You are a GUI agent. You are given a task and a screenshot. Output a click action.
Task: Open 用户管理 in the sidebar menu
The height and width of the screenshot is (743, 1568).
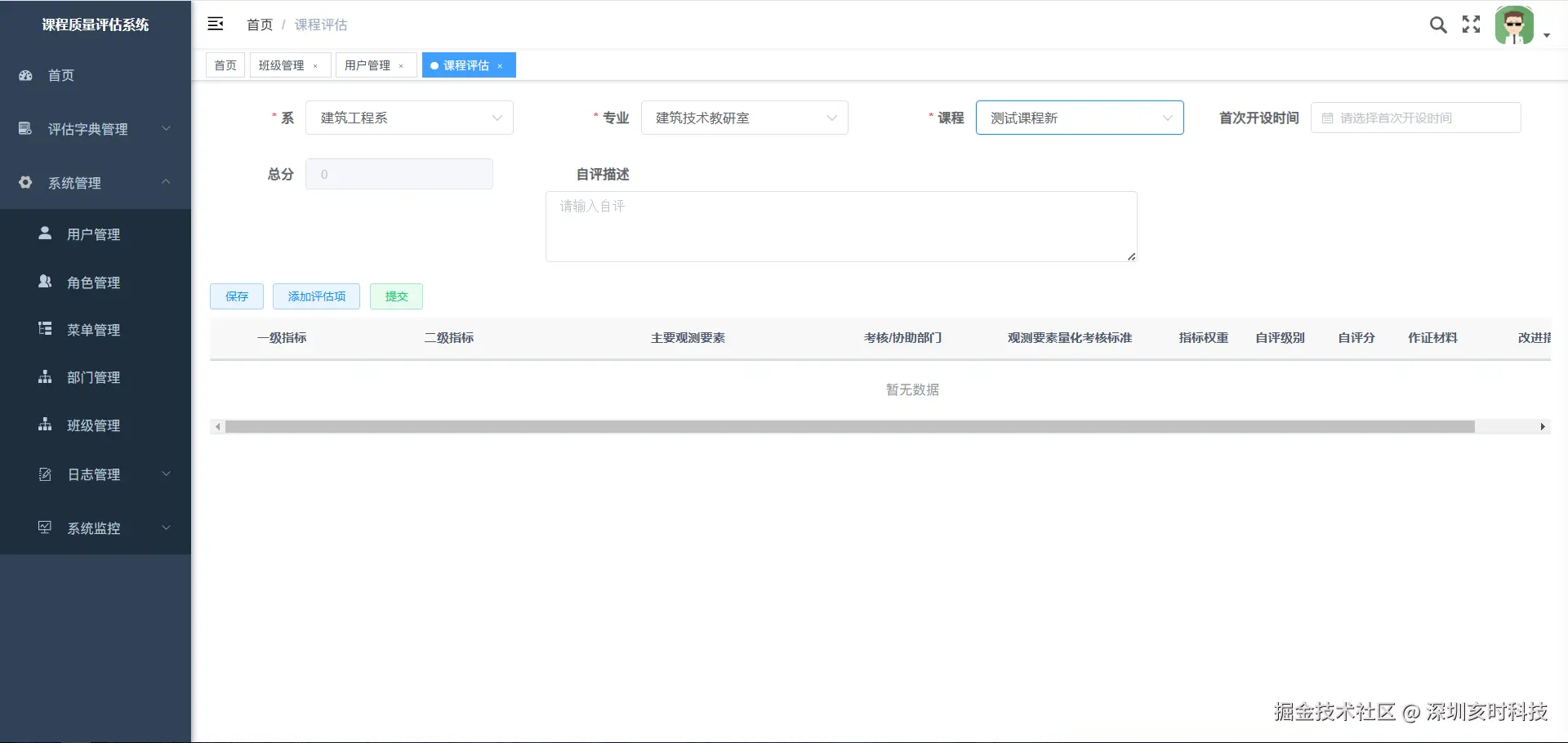(x=96, y=234)
